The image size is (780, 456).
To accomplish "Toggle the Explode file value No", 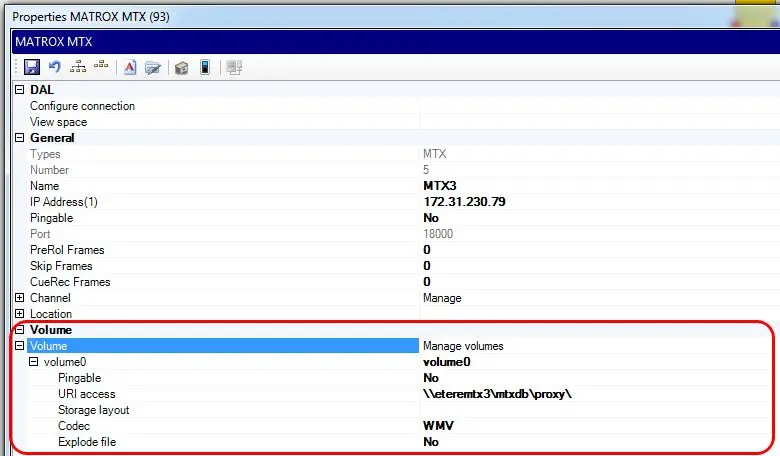I will [431, 442].
